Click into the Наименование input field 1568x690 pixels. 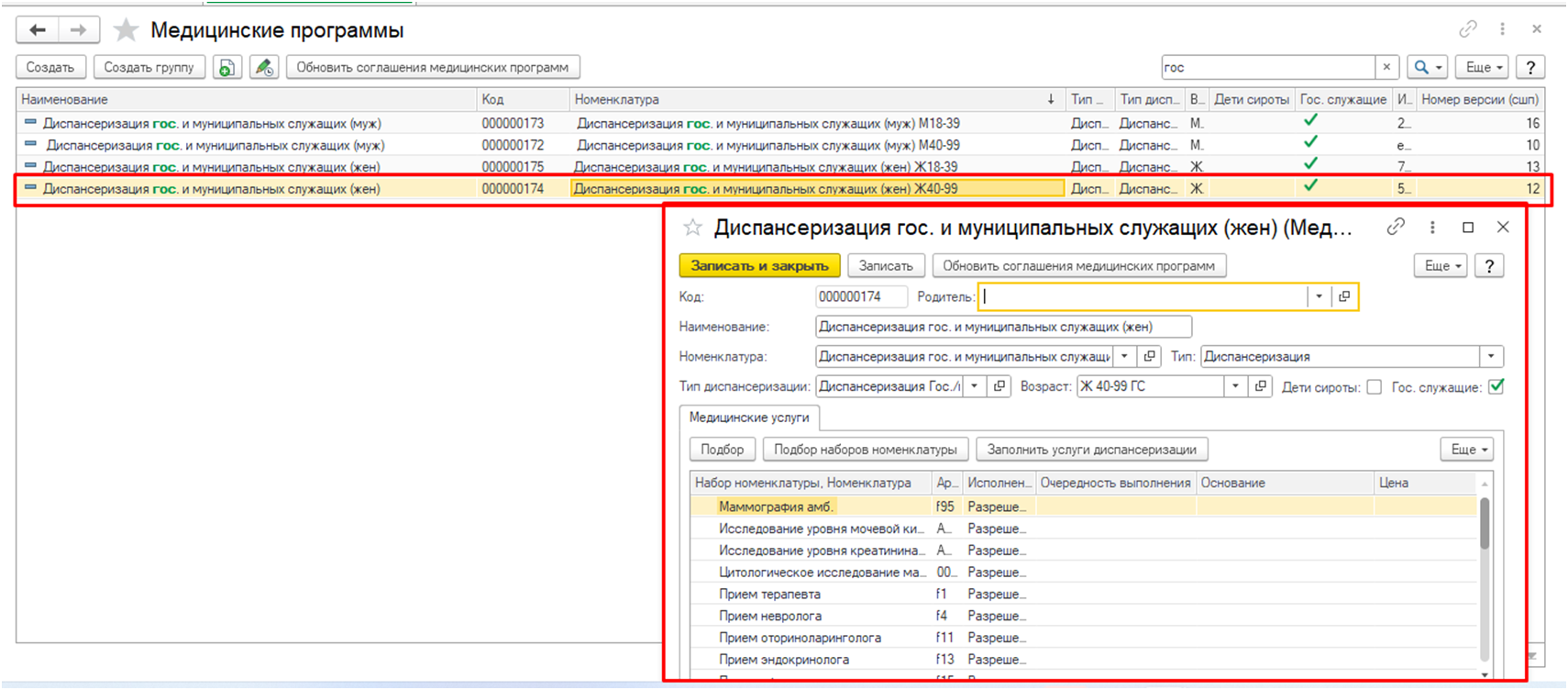point(1002,327)
